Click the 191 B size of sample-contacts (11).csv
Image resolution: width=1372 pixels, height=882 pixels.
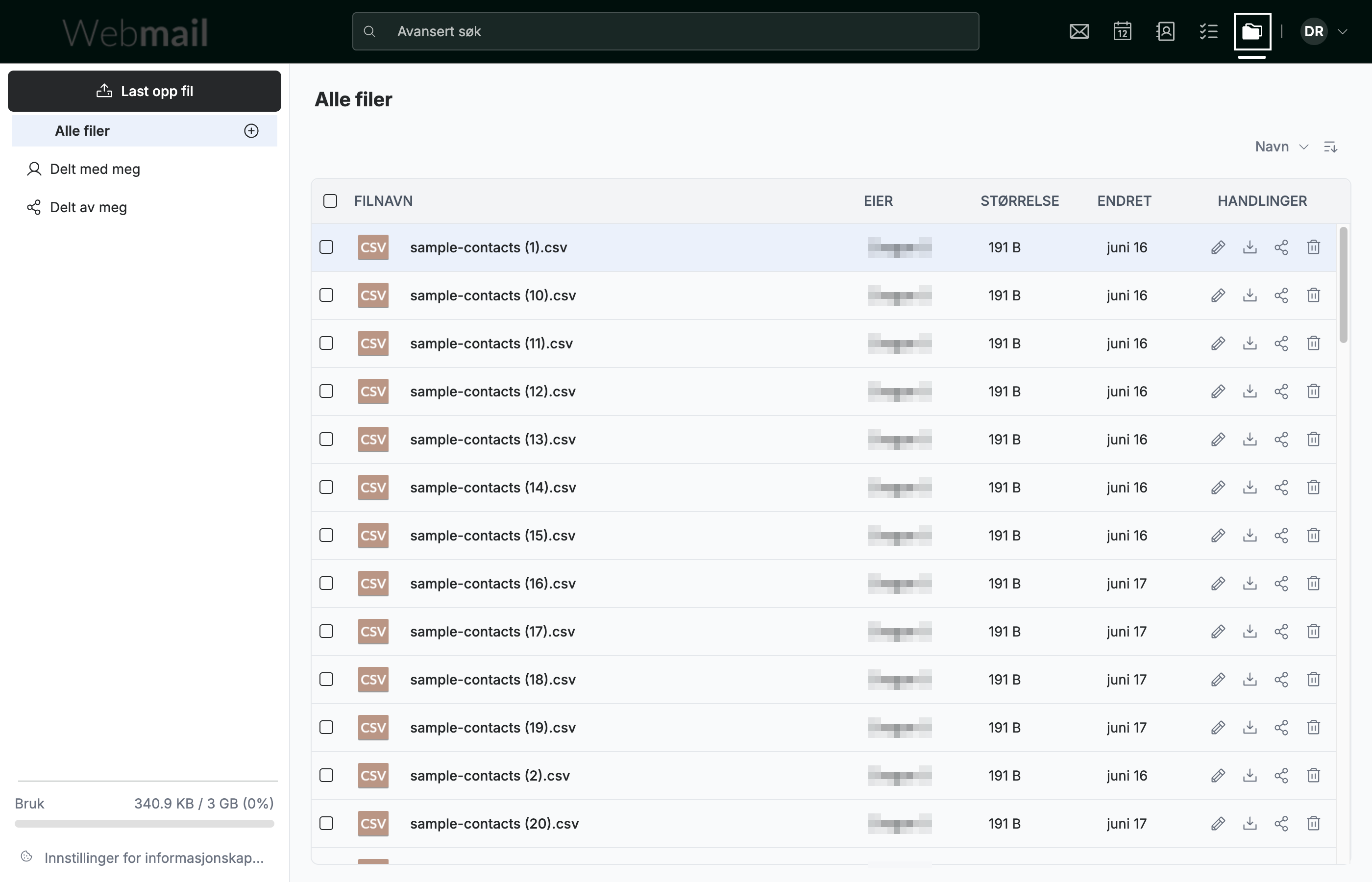pos(1004,343)
